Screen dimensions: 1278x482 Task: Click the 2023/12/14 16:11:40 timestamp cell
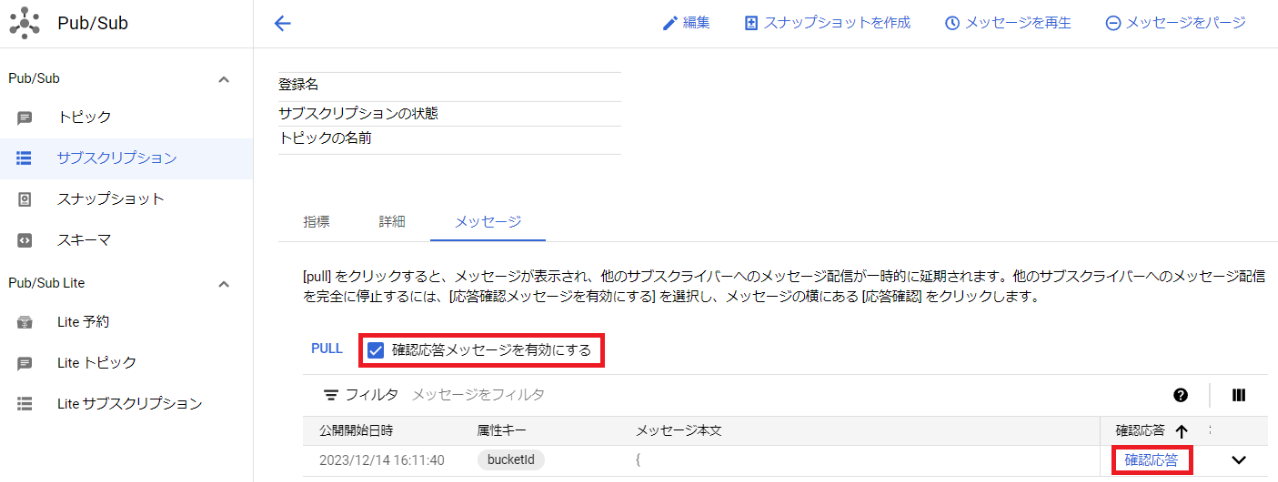pyautogui.click(x=382, y=461)
